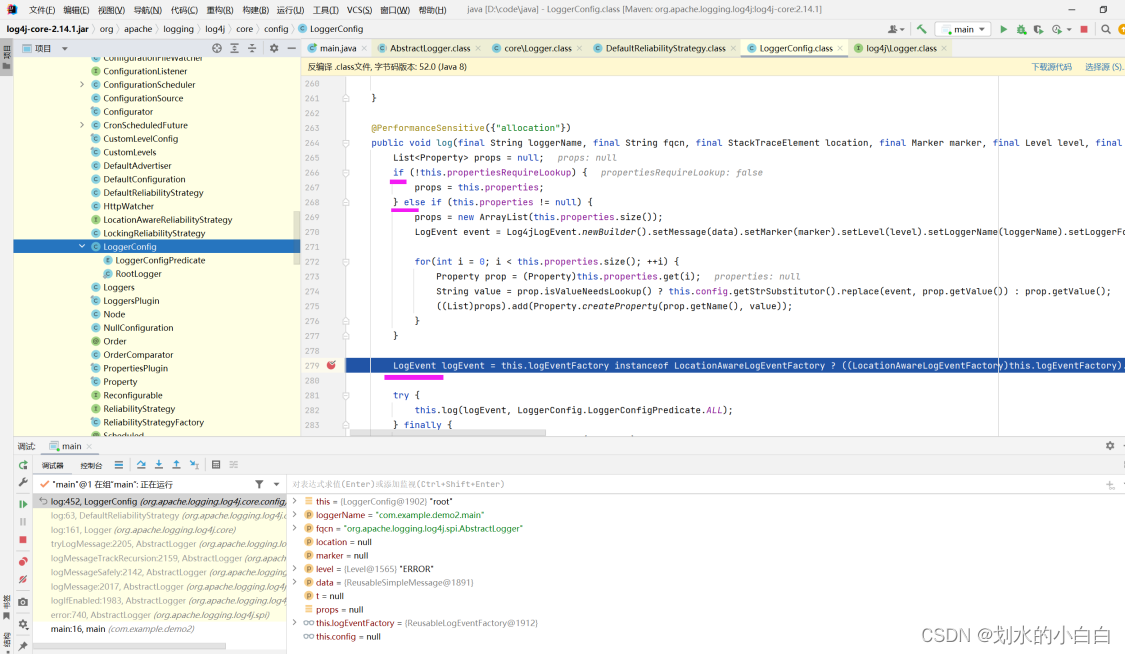Click 选择源 choose sources link

[x=1103, y=67]
